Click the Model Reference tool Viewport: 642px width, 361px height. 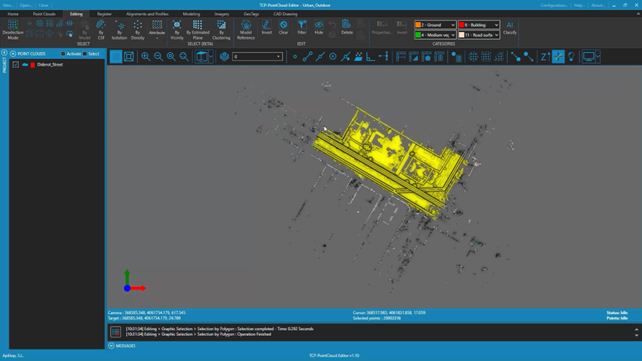(x=246, y=29)
